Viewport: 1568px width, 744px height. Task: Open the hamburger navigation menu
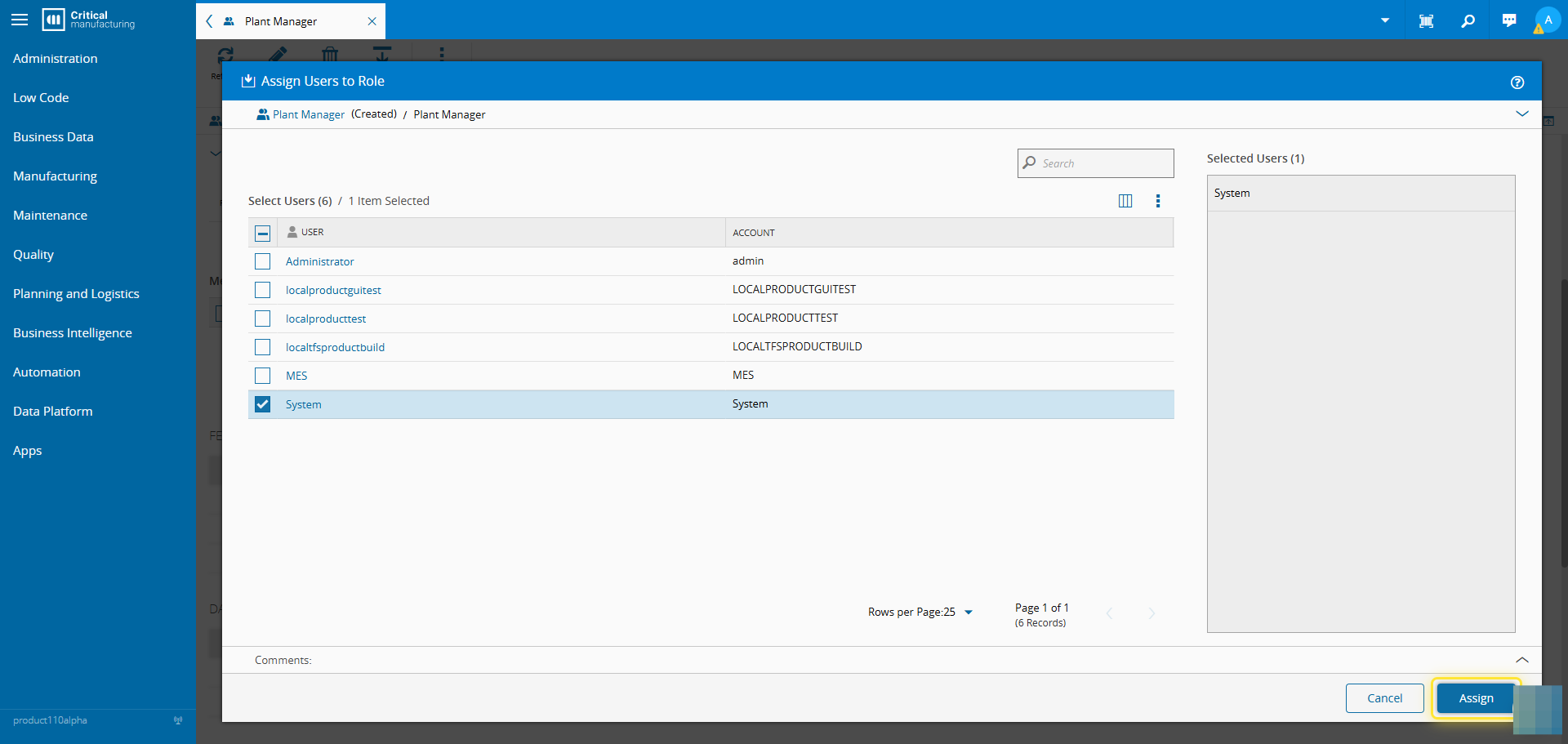tap(20, 20)
